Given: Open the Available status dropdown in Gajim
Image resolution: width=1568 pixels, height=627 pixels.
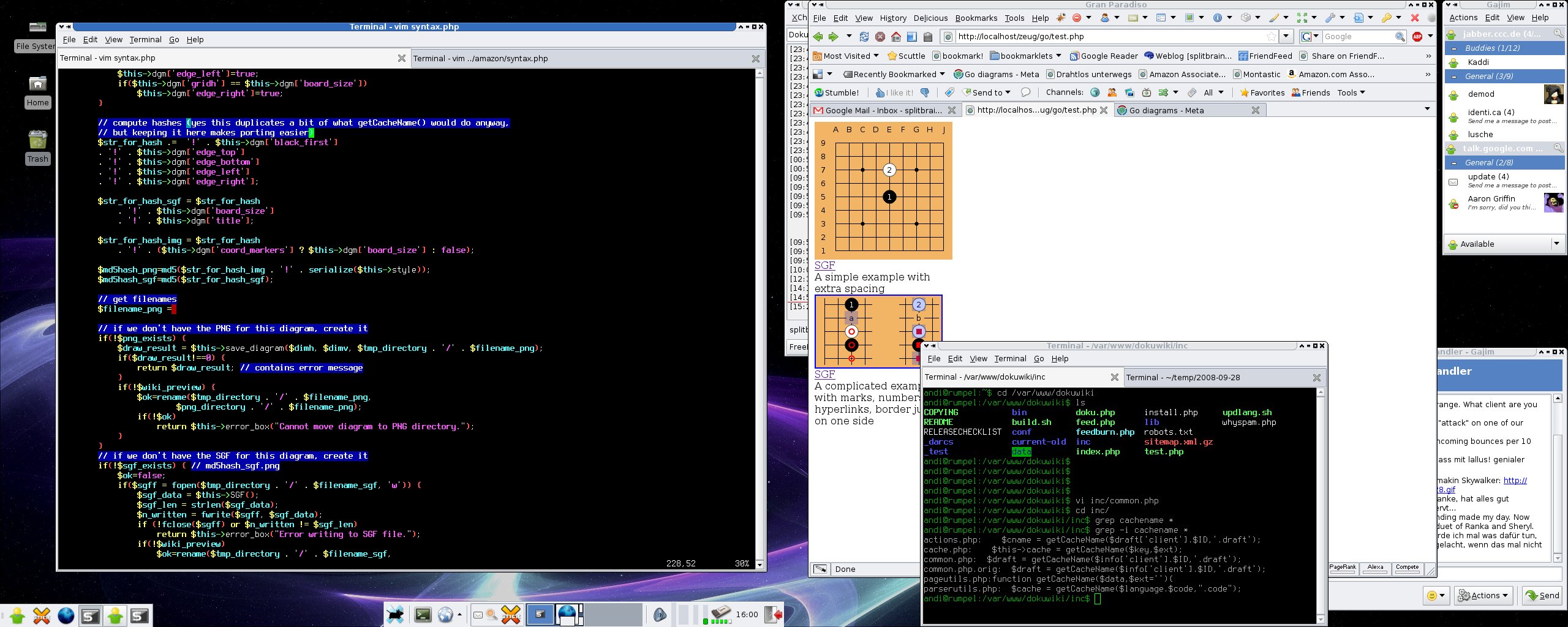Looking at the screenshot, I should [x=1556, y=244].
